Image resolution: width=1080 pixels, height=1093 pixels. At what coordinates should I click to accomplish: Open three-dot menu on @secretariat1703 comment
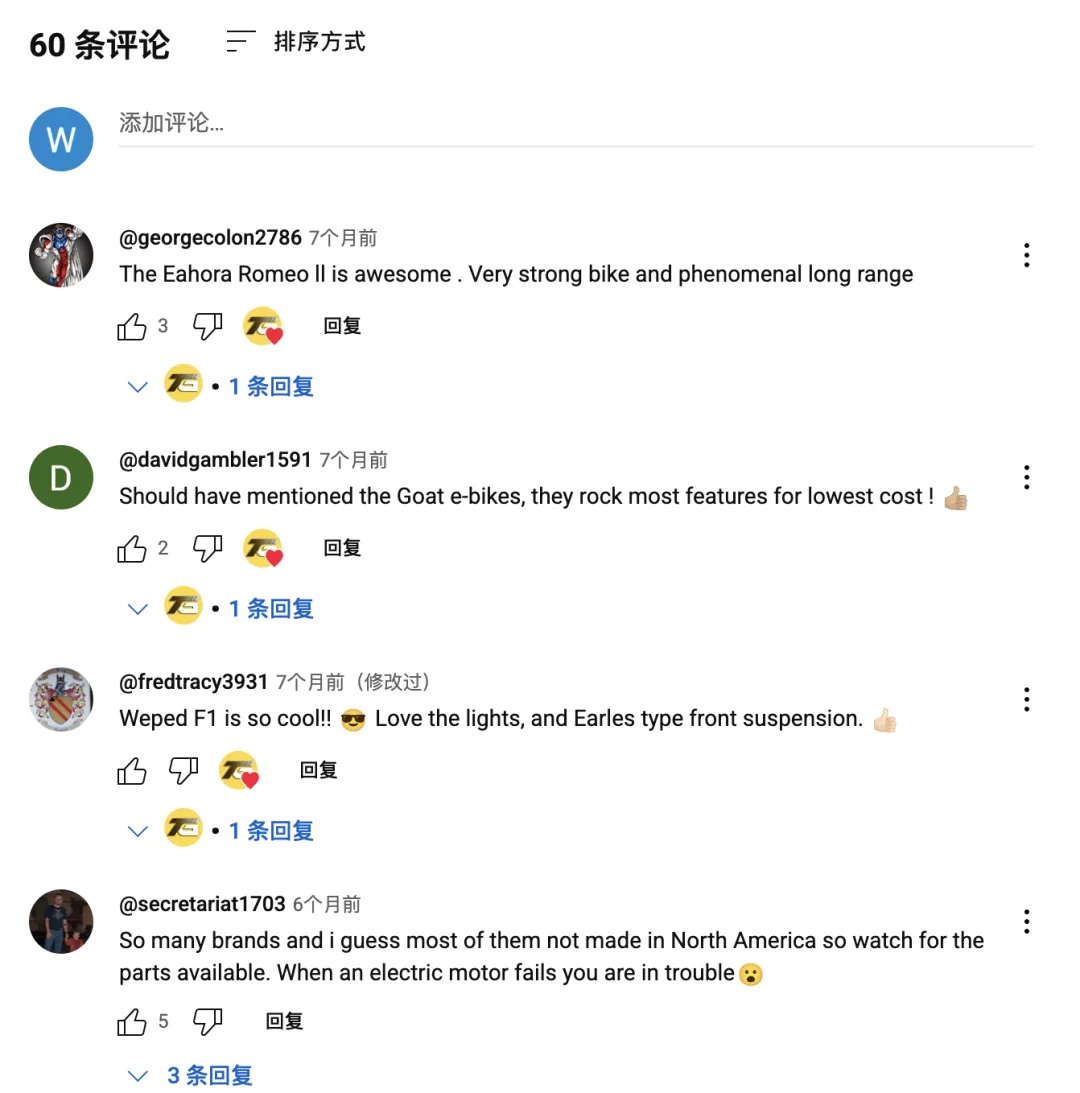pos(1026,922)
